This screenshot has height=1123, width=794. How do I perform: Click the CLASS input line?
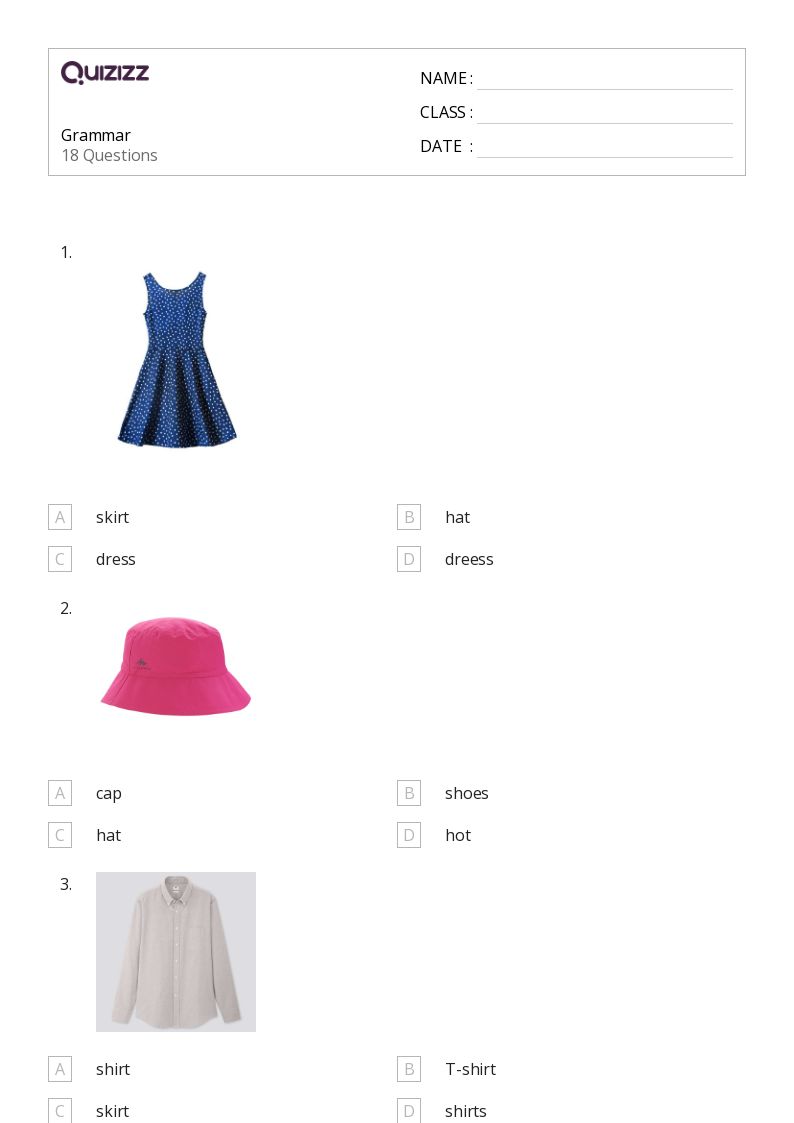click(605, 114)
